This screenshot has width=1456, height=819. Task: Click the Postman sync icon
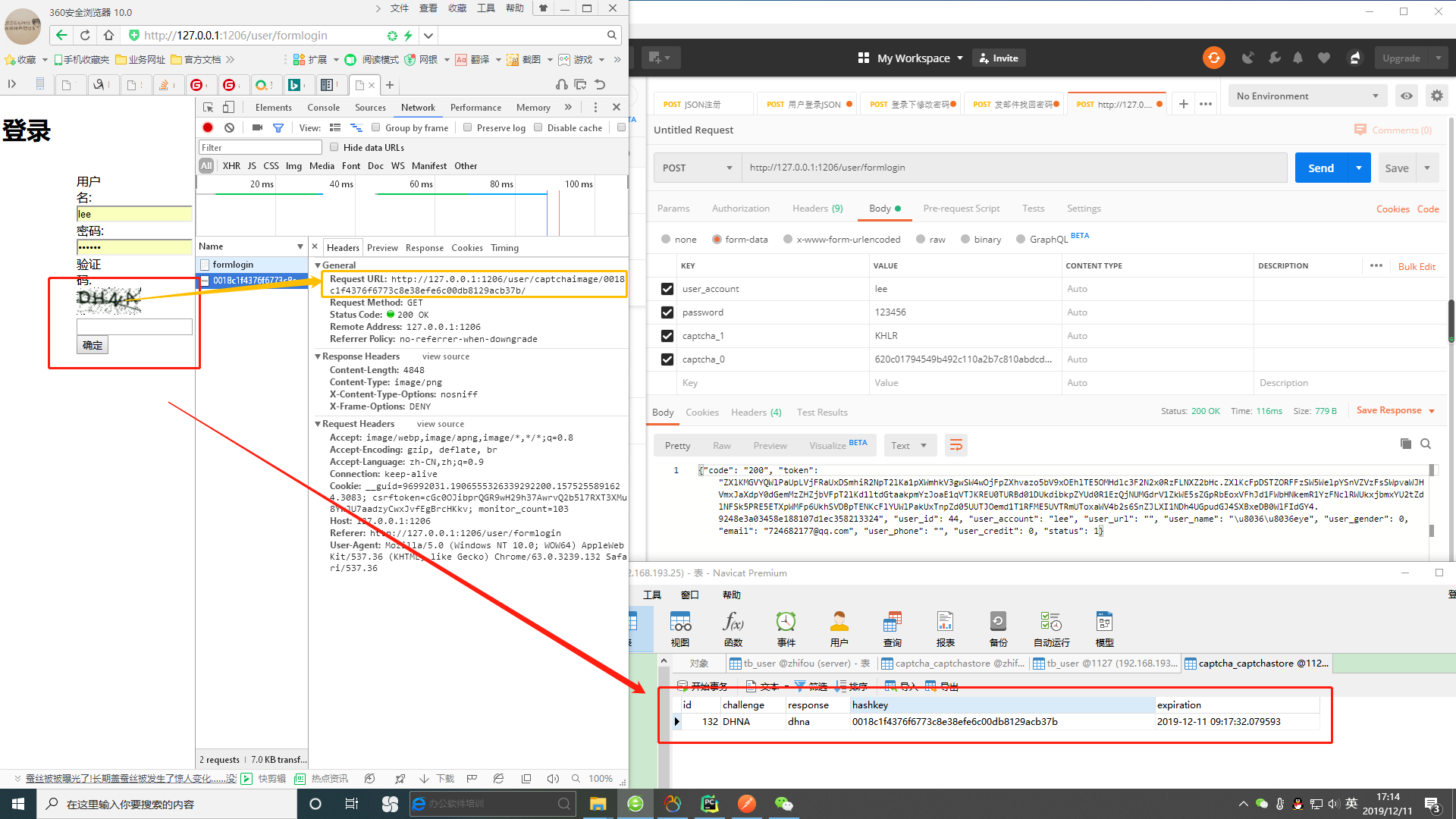point(1213,58)
